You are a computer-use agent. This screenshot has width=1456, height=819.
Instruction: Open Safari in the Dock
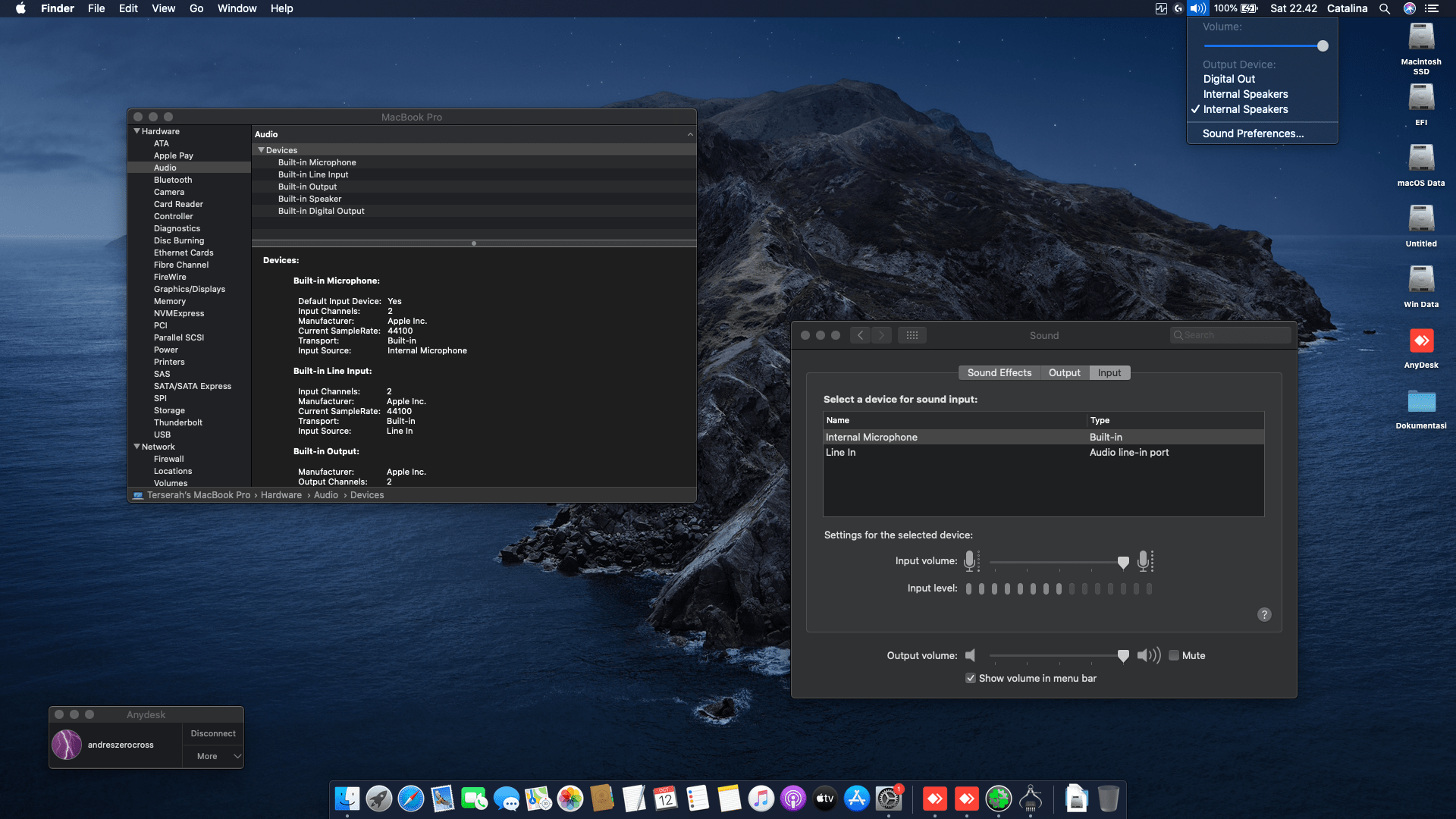[411, 799]
